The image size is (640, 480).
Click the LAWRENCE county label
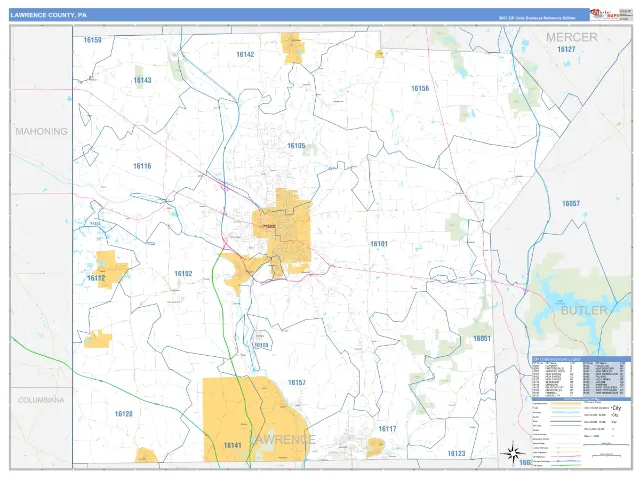(282, 440)
